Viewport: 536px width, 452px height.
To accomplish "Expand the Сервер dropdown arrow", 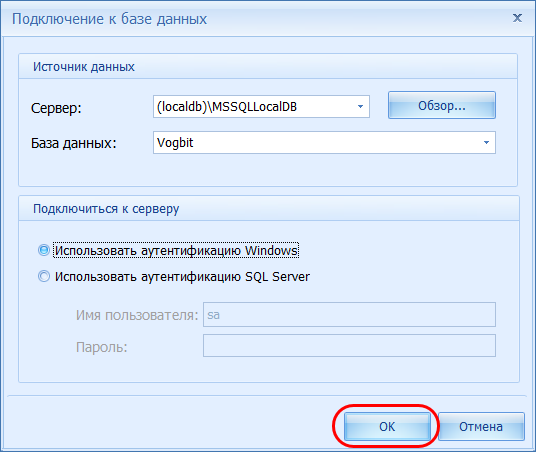I will 360,107.
